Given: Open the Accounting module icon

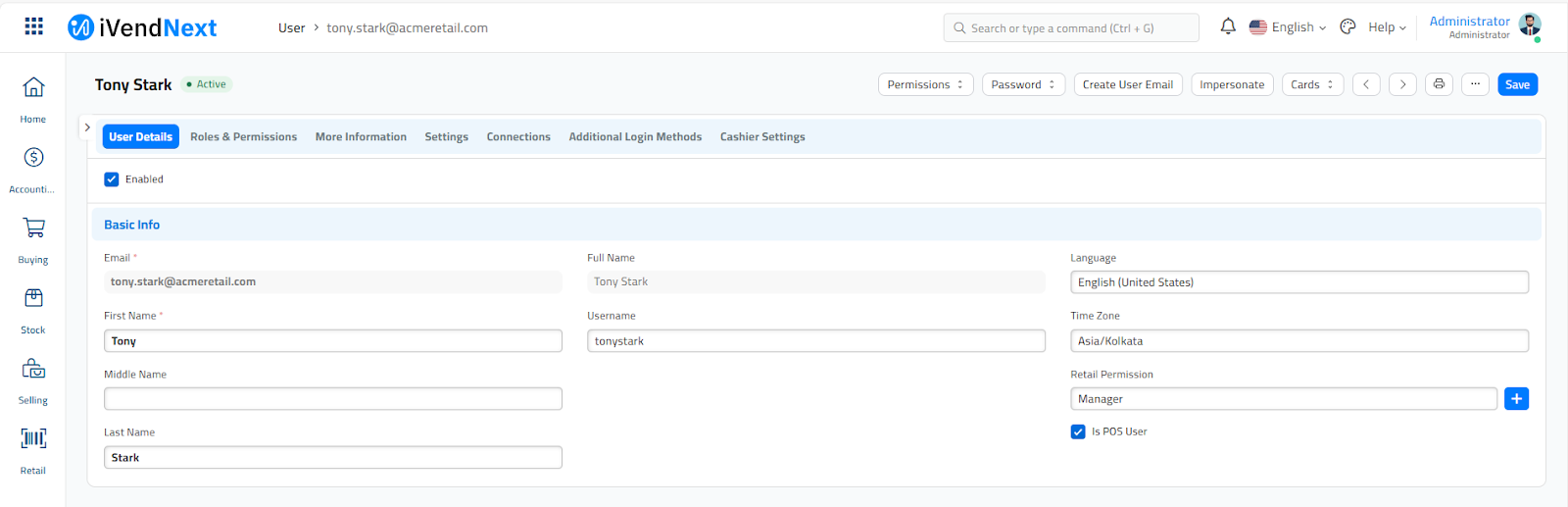Looking at the screenshot, I should coord(33,158).
